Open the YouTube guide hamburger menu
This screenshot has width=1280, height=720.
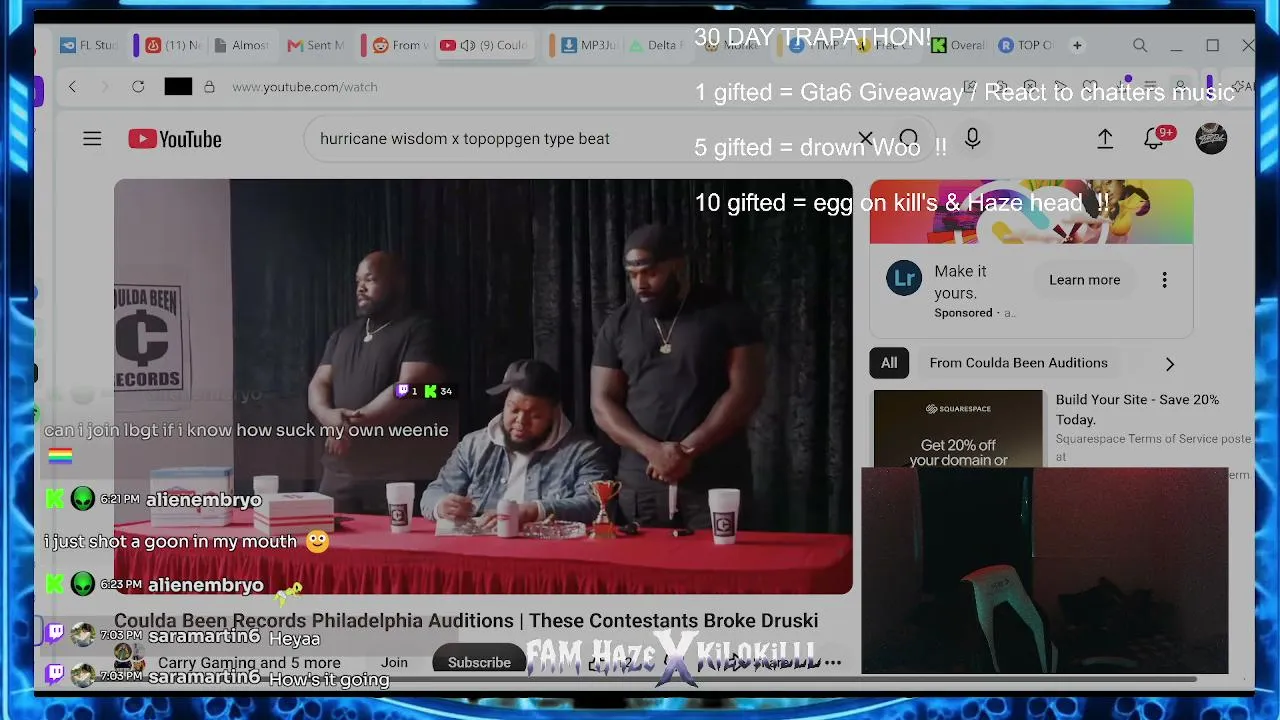click(x=92, y=139)
